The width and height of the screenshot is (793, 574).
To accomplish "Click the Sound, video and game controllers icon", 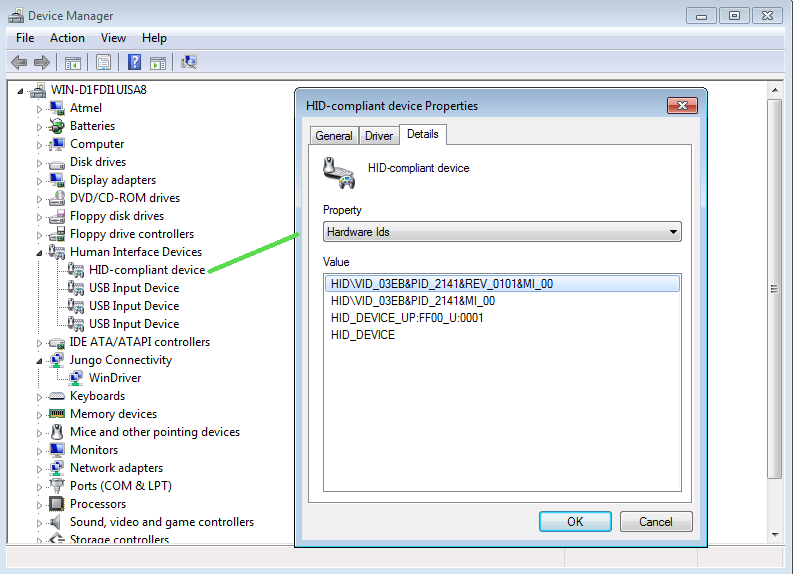I will tap(57, 522).
